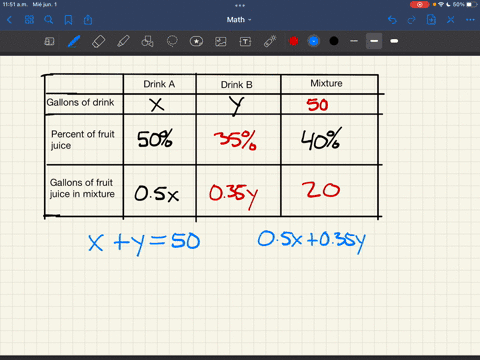Select the thinnest stroke width
This screenshot has height=360, width=480.
click(354, 41)
